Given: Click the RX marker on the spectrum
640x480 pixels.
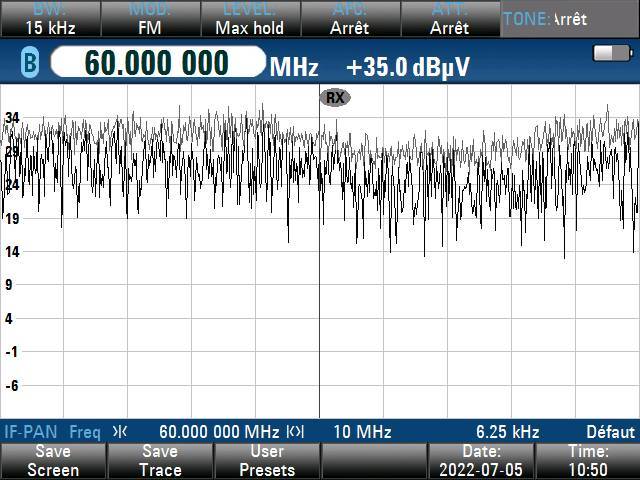Looking at the screenshot, I should (x=335, y=97).
